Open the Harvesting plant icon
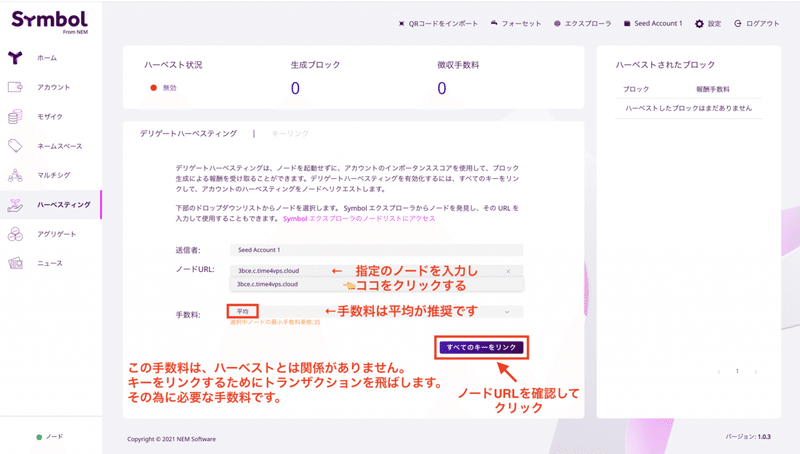The height and width of the screenshot is (454, 800). click(15, 205)
